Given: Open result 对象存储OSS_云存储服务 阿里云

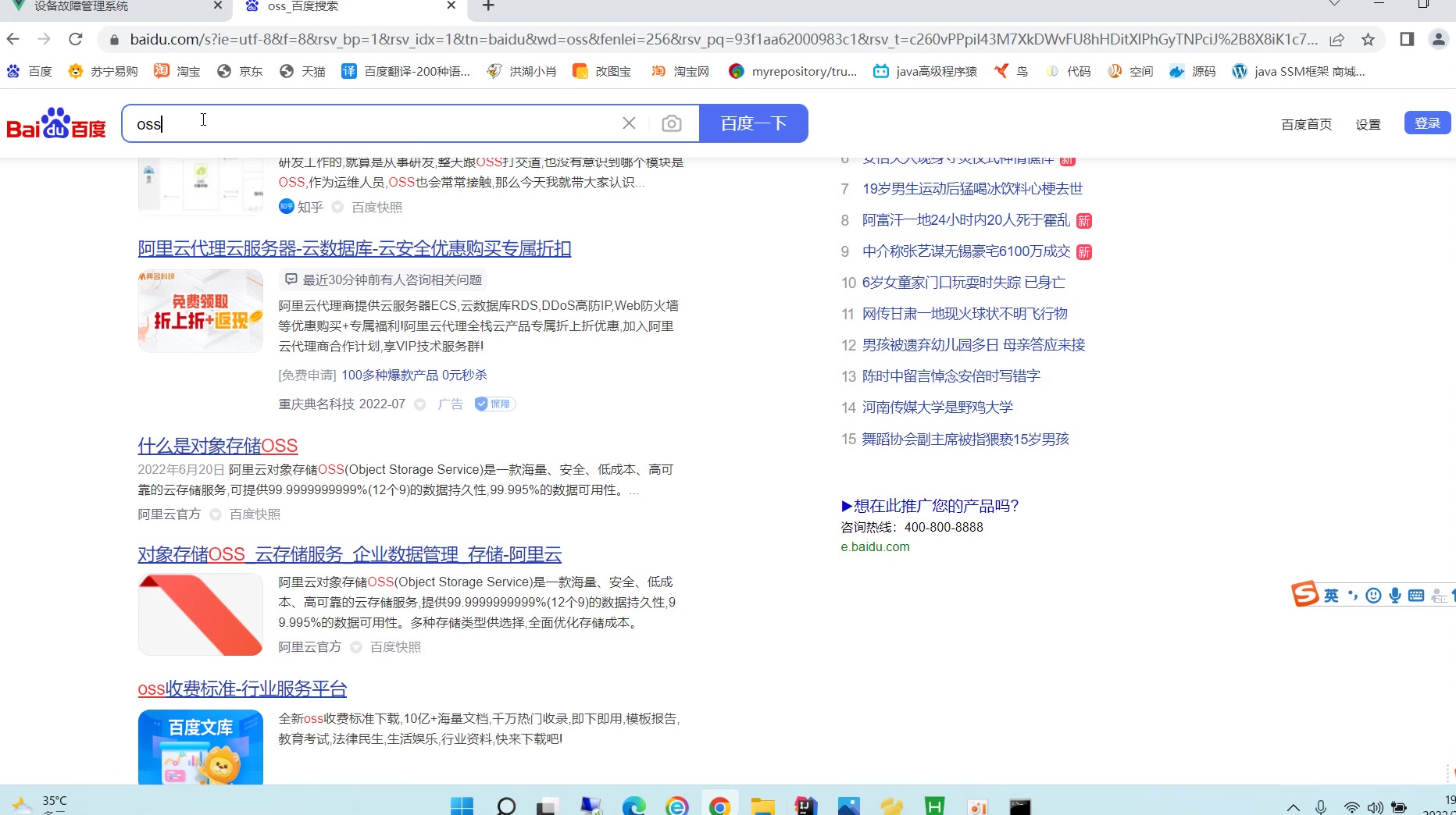Looking at the screenshot, I should 350,554.
